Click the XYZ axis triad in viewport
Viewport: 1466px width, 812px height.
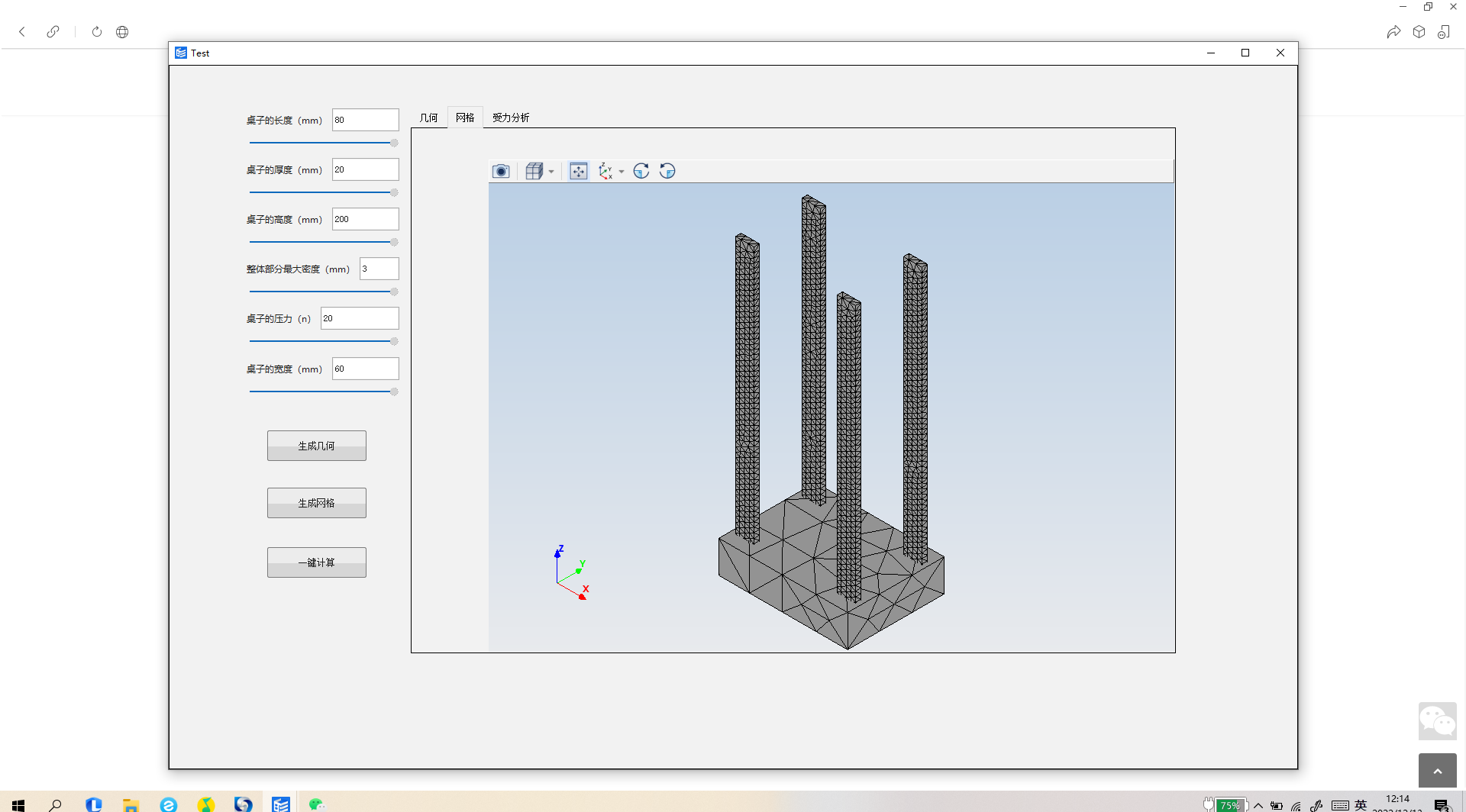[x=571, y=572]
